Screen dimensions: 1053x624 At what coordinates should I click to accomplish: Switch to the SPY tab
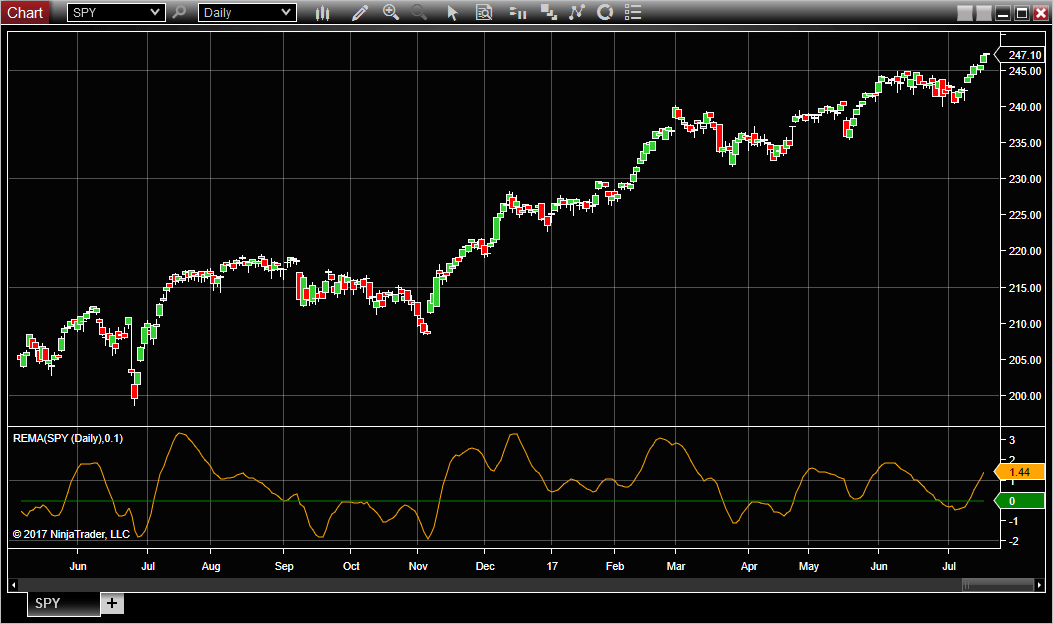64,603
